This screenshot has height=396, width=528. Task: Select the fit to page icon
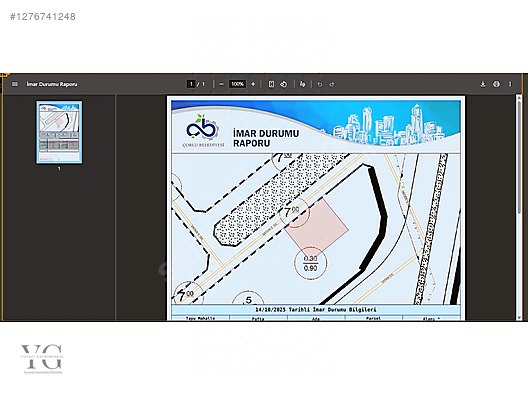point(271,84)
